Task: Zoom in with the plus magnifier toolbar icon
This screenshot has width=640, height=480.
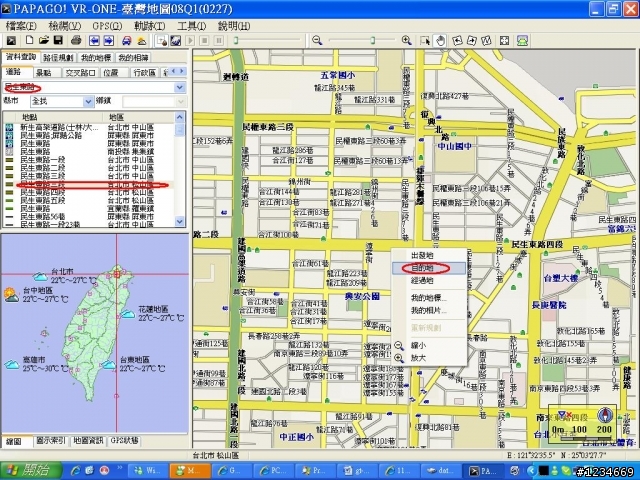Action: point(406,40)
